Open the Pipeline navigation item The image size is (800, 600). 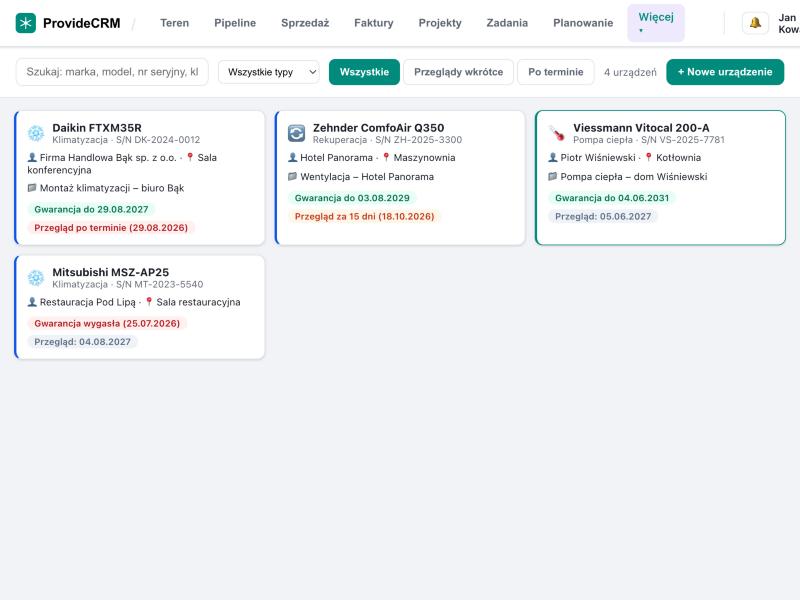tap(235, 23)
